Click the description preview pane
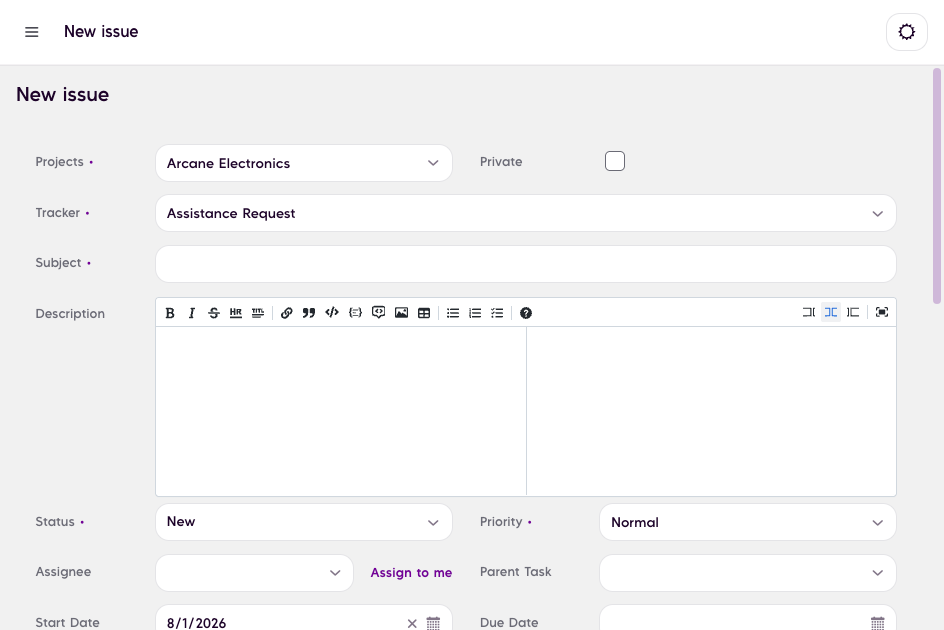Image resolution: width=944 pixels, height=630 pixels. point(711,411)
